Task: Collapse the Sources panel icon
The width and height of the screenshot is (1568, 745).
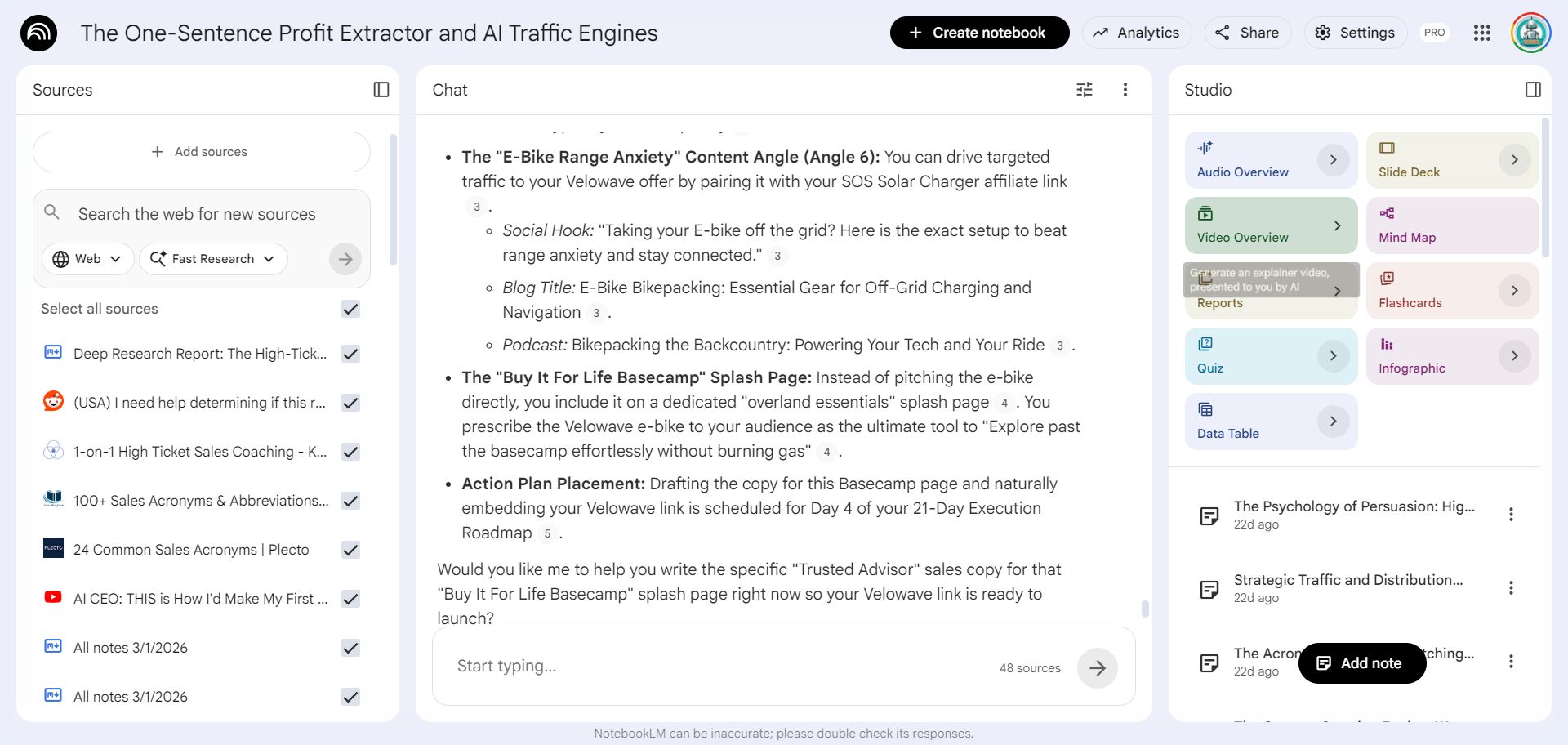Action: [381, 90]
